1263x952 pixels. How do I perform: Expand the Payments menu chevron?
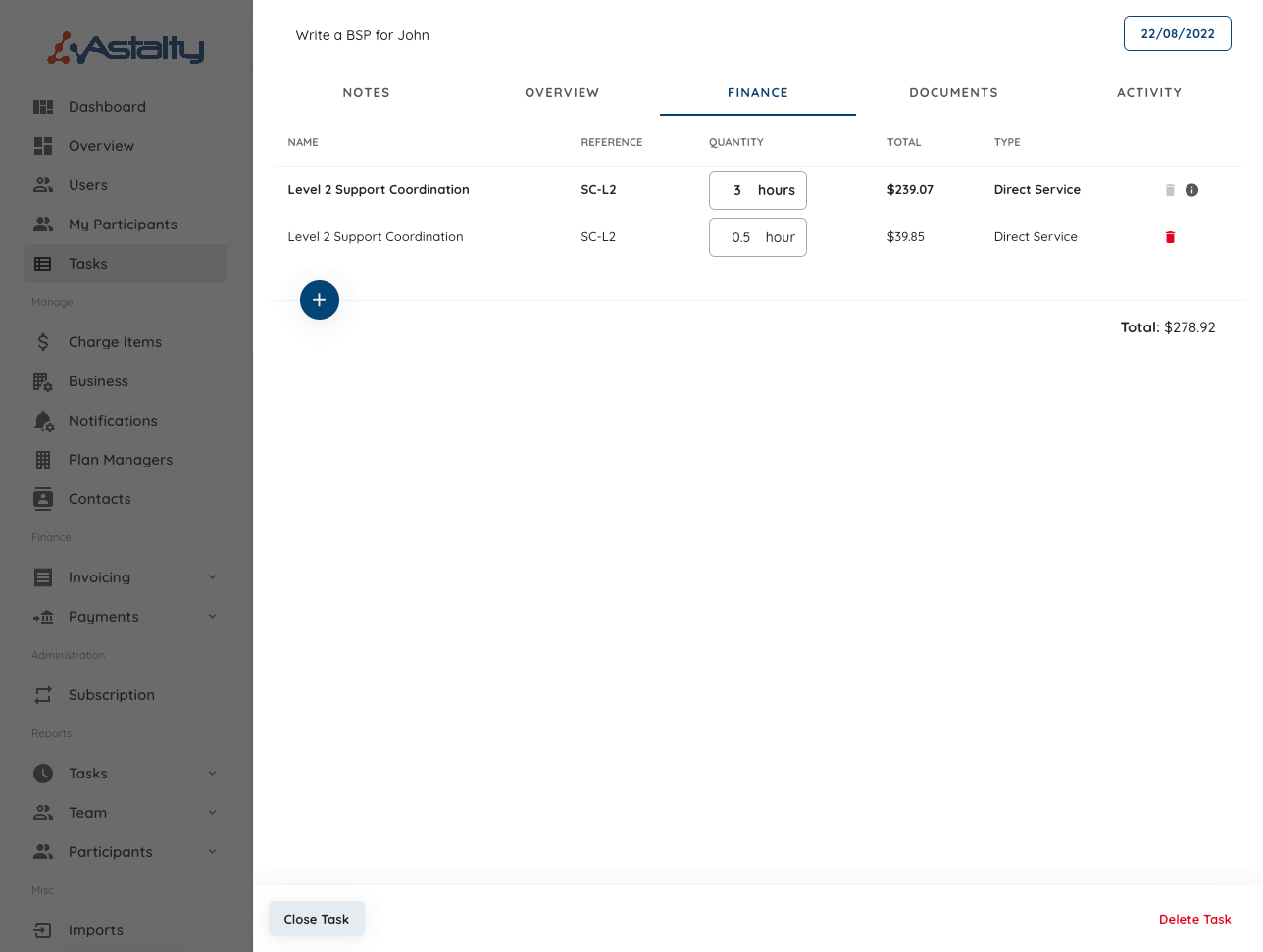pos(212,617)
